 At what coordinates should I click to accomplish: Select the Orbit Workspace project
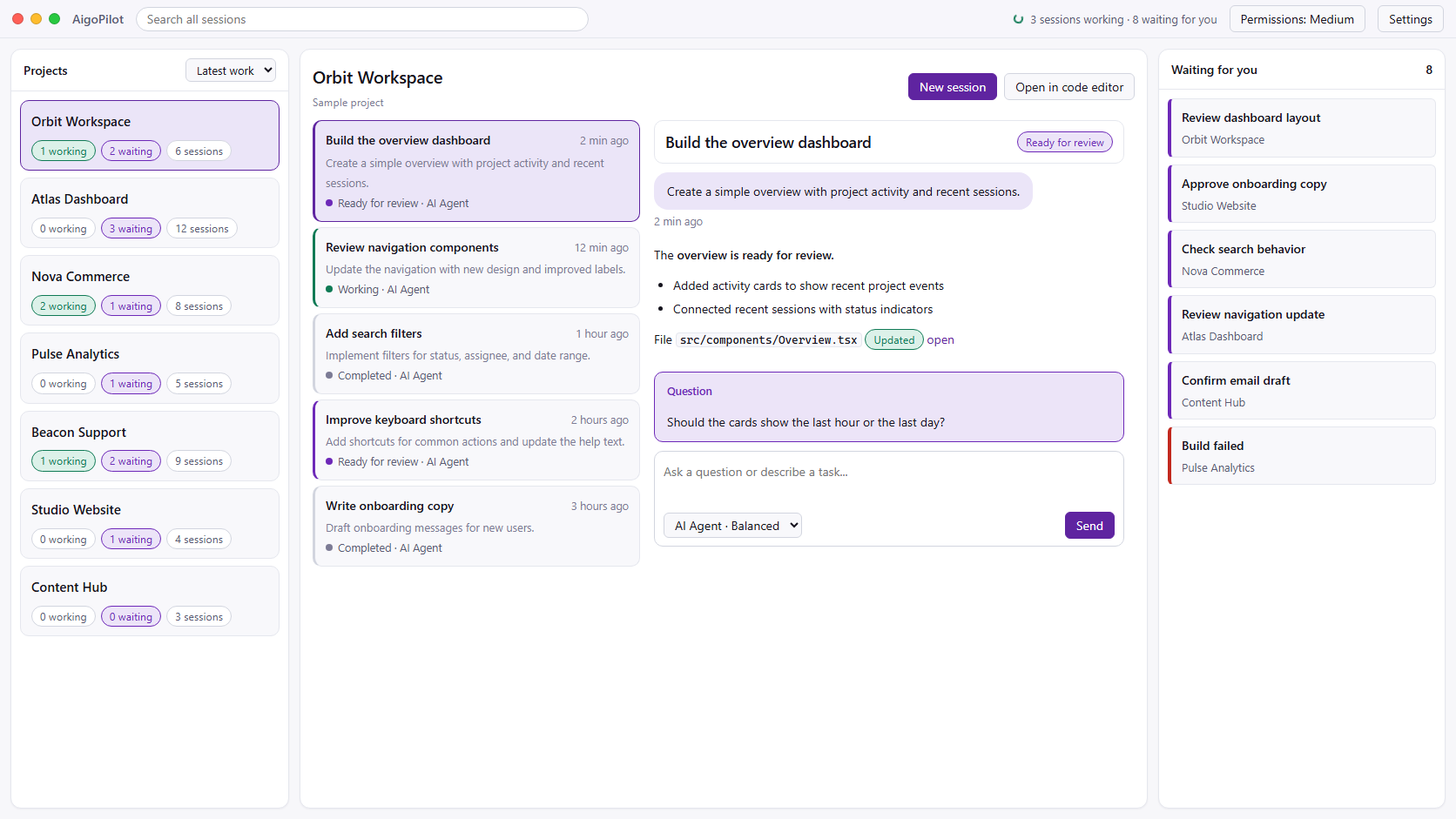(x=150, y=135)
